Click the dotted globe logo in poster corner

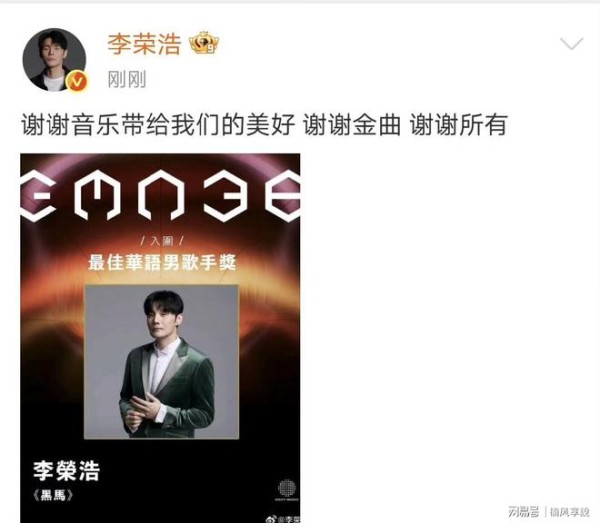287,488
